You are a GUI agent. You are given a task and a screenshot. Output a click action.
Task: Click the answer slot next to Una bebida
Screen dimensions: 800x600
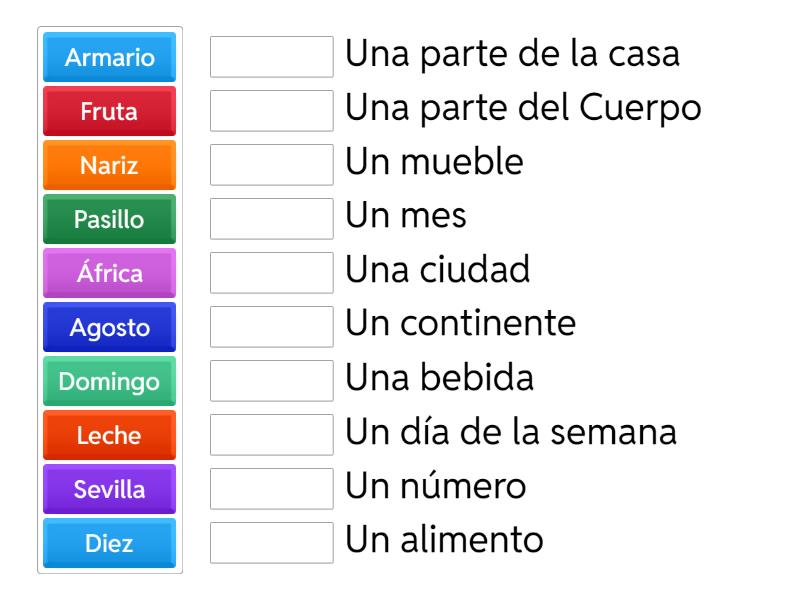coord(272,381)
